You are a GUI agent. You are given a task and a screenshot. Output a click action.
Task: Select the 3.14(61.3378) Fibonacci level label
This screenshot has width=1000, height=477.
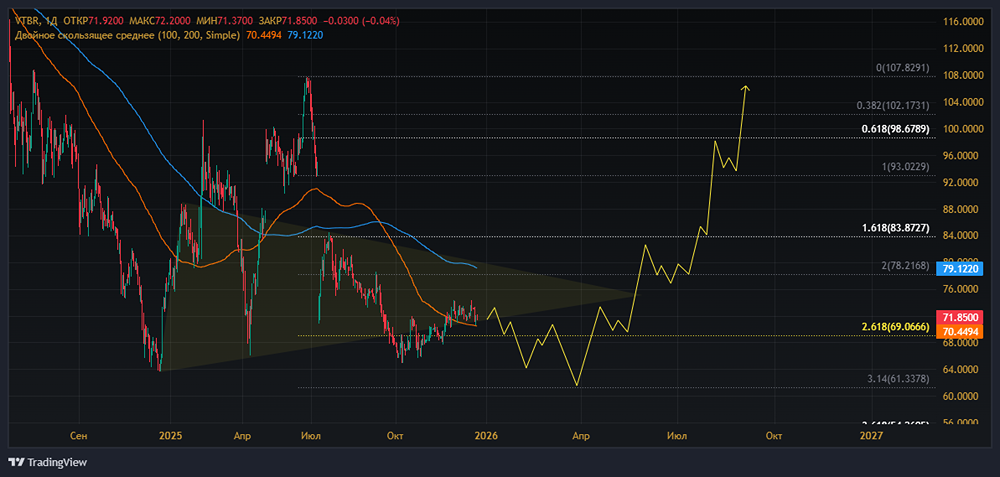[899, 378]
